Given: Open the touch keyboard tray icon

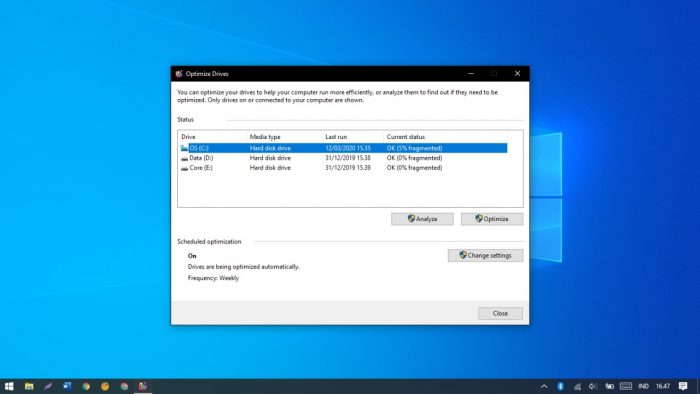Looking at the screenshot, I should [626, 386].
